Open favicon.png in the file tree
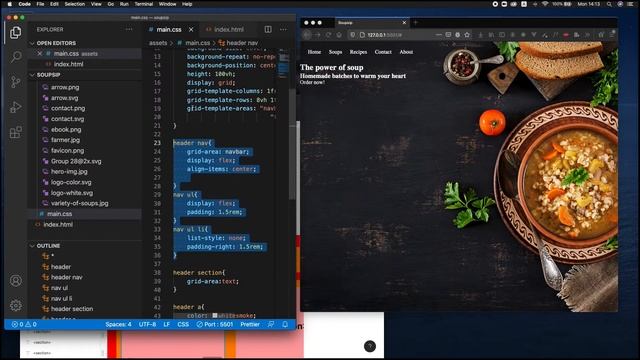 coord(67,150)
